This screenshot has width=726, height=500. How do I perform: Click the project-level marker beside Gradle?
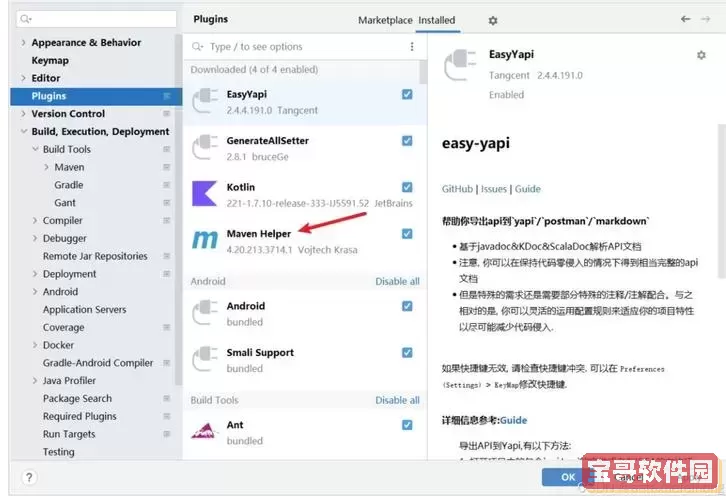(167, 185)
